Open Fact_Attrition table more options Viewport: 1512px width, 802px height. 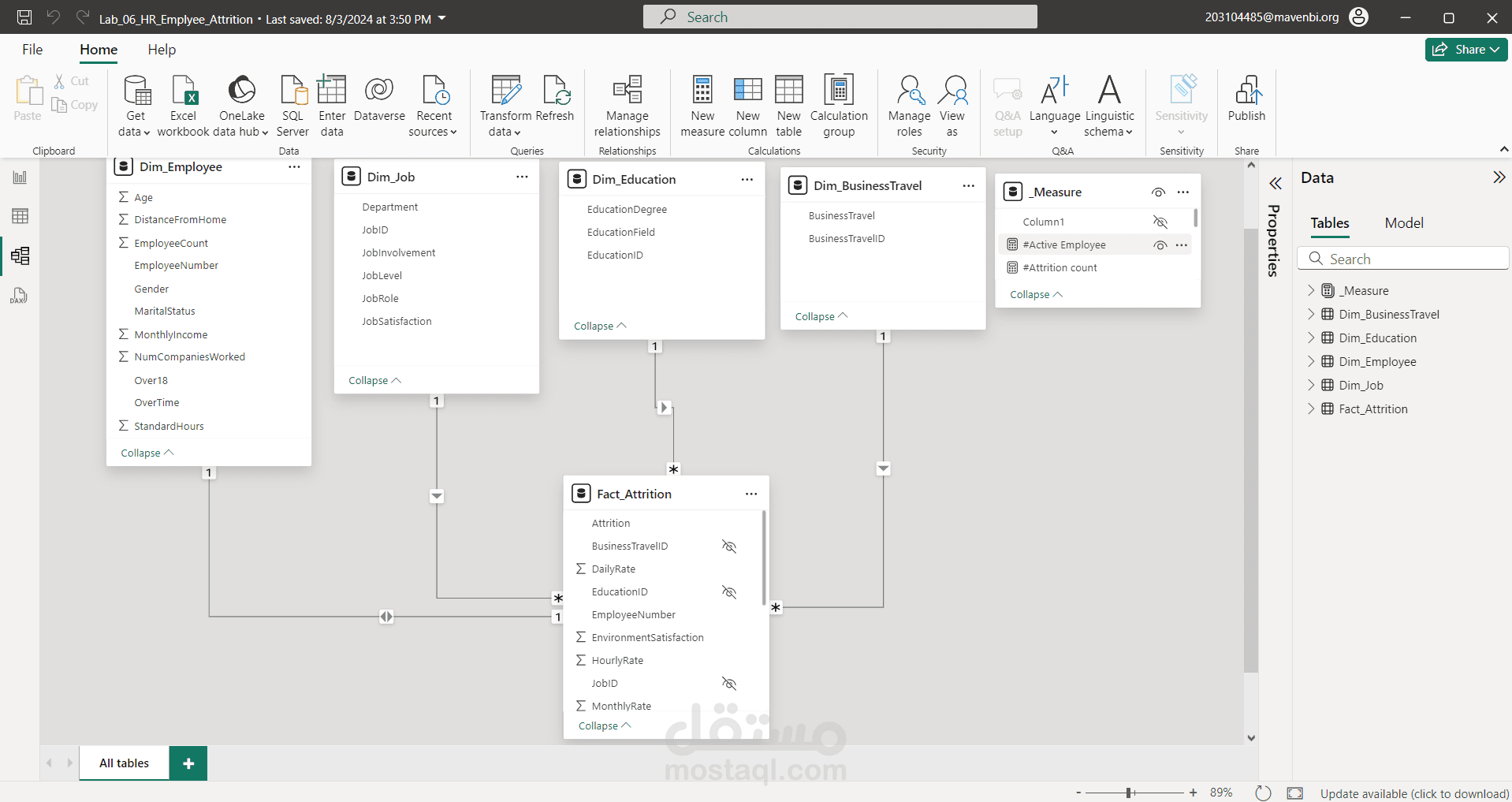751,494
